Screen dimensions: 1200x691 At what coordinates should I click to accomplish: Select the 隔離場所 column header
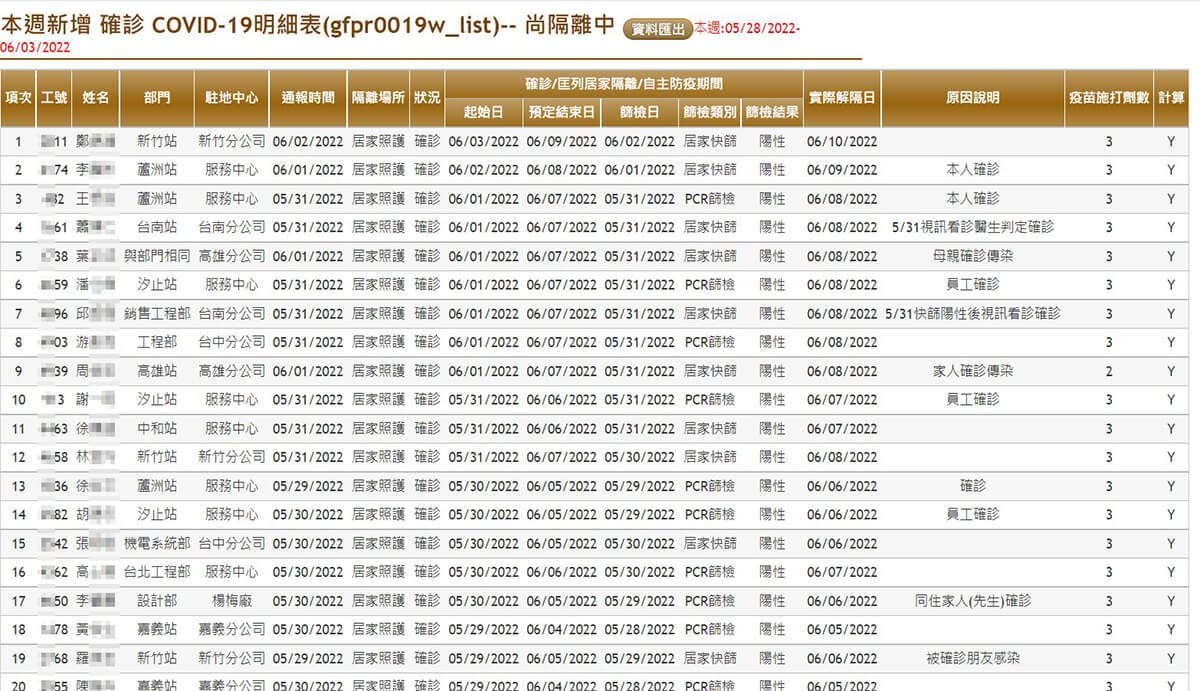pos(378,98)
